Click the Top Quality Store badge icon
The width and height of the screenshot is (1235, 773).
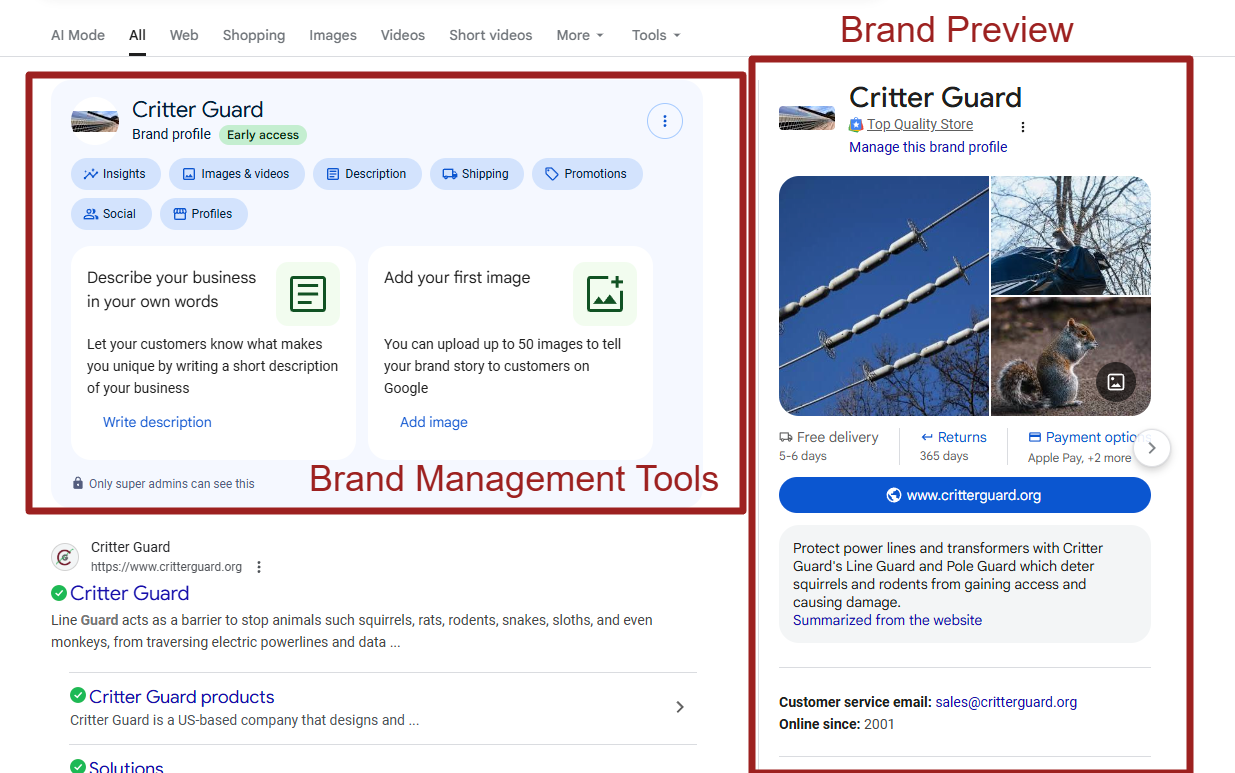[x=856, y=124]
